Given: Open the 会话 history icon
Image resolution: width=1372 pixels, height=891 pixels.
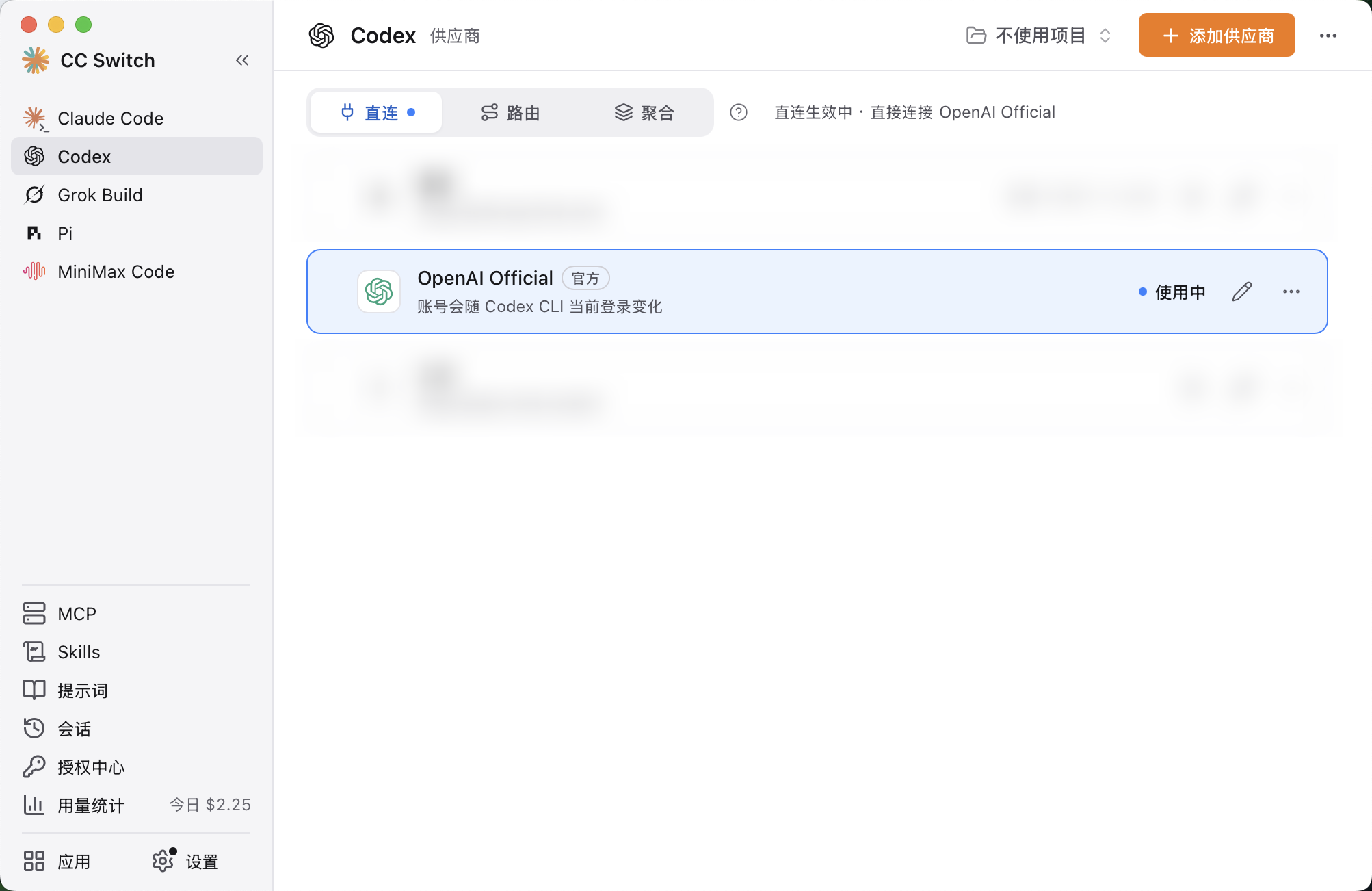Looking at the screenshot, I should pos(34,729).
